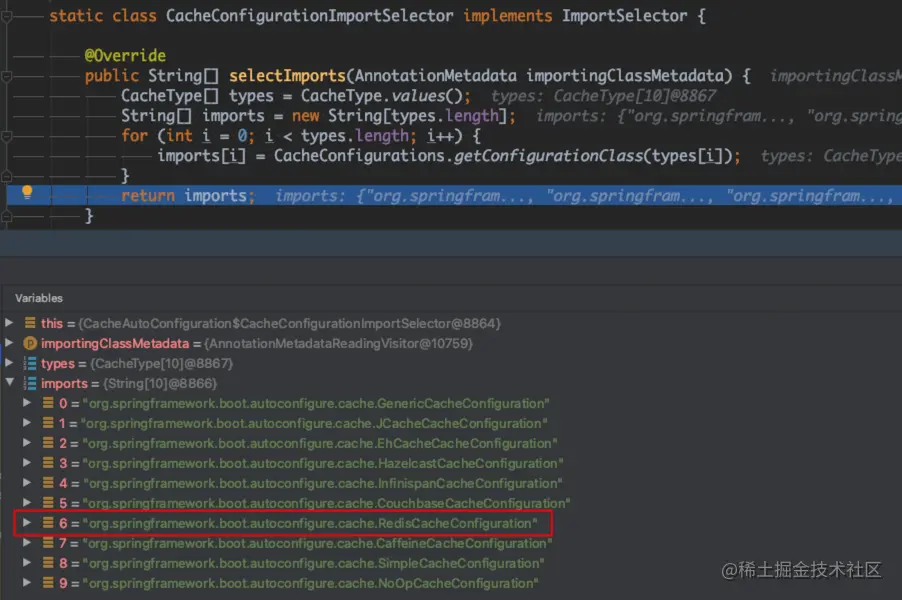Collapse the imports array node
The width and height of the screenshot is (902, 600).
pyautogui.click(x=10, y=382)
